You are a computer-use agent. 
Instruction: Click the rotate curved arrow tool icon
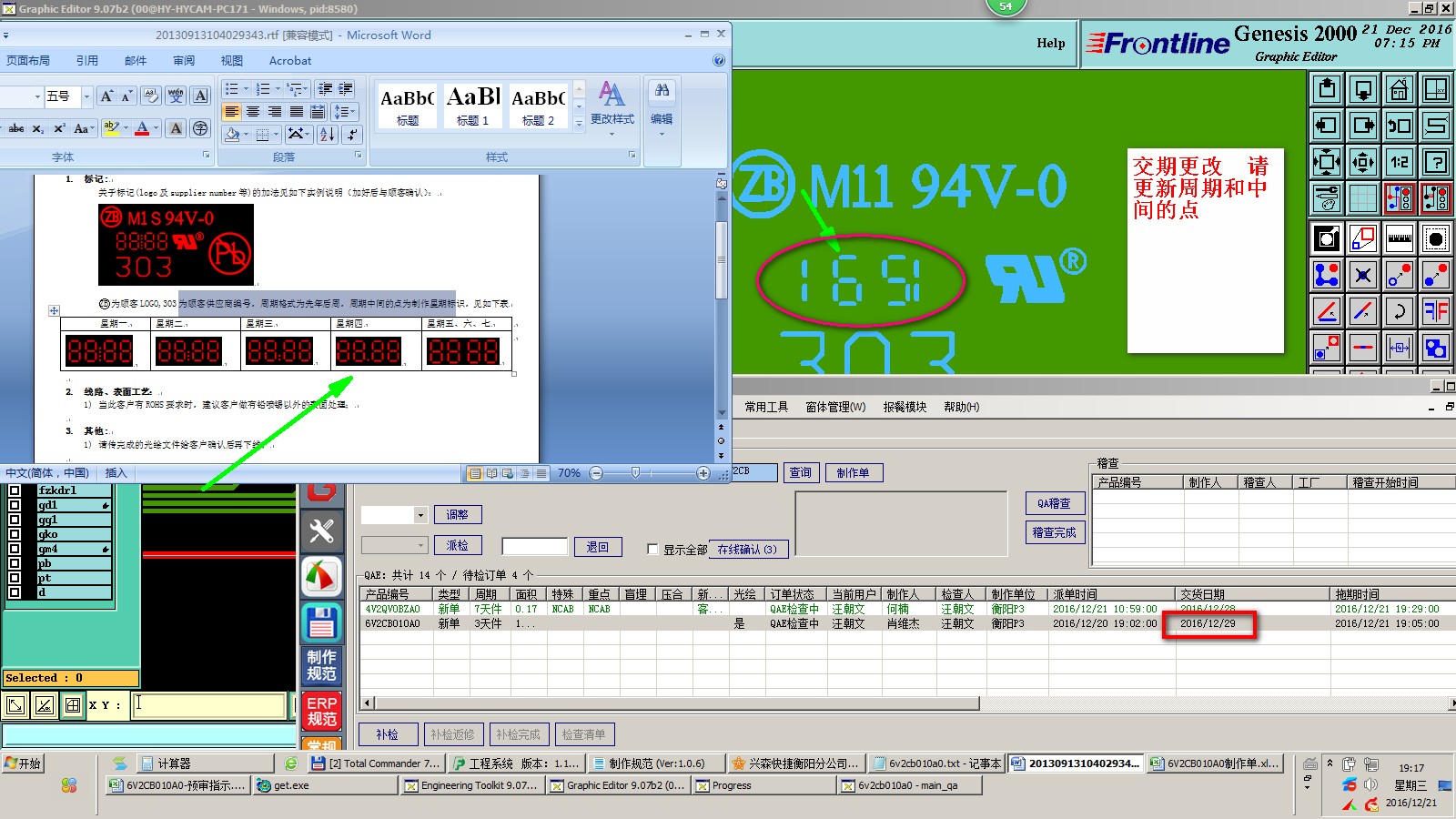pyautogui.click(x=1400, y=311)
